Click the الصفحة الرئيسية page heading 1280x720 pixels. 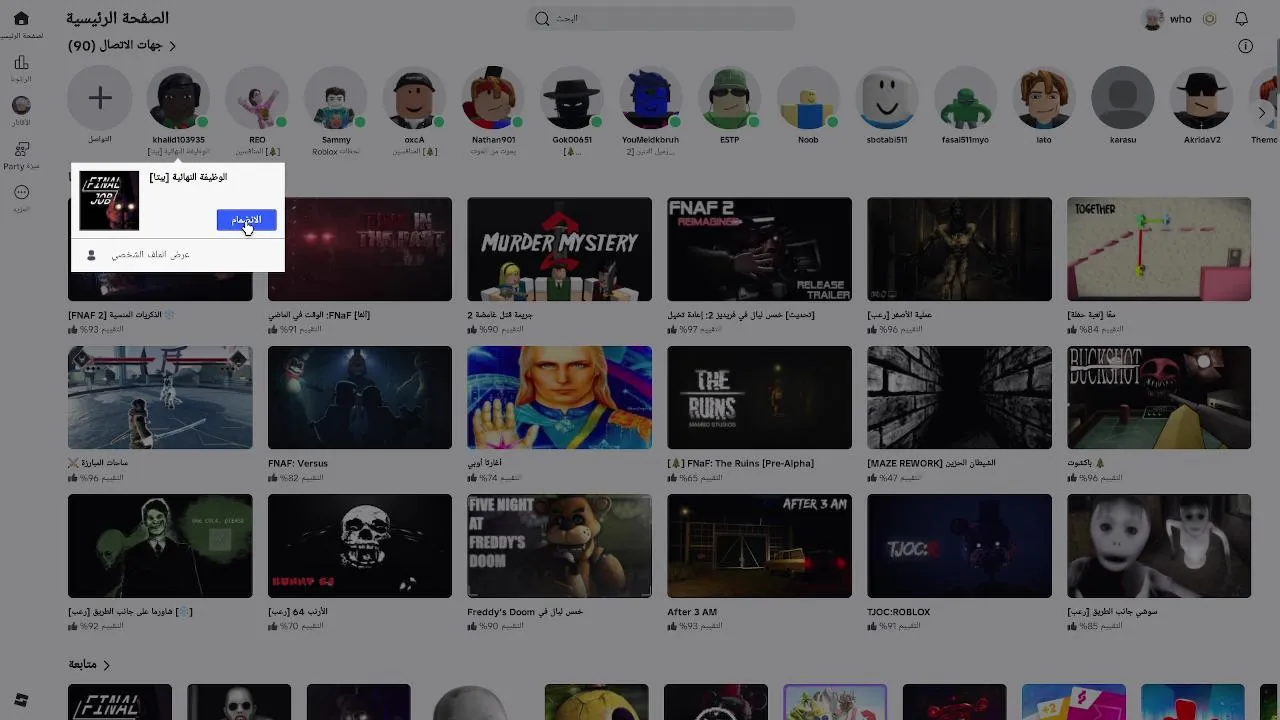click(118, 19)
